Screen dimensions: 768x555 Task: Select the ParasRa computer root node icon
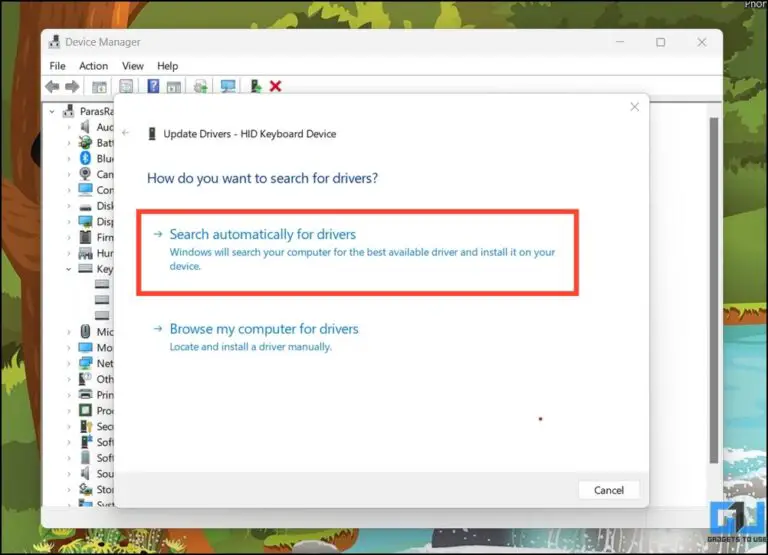68,112
